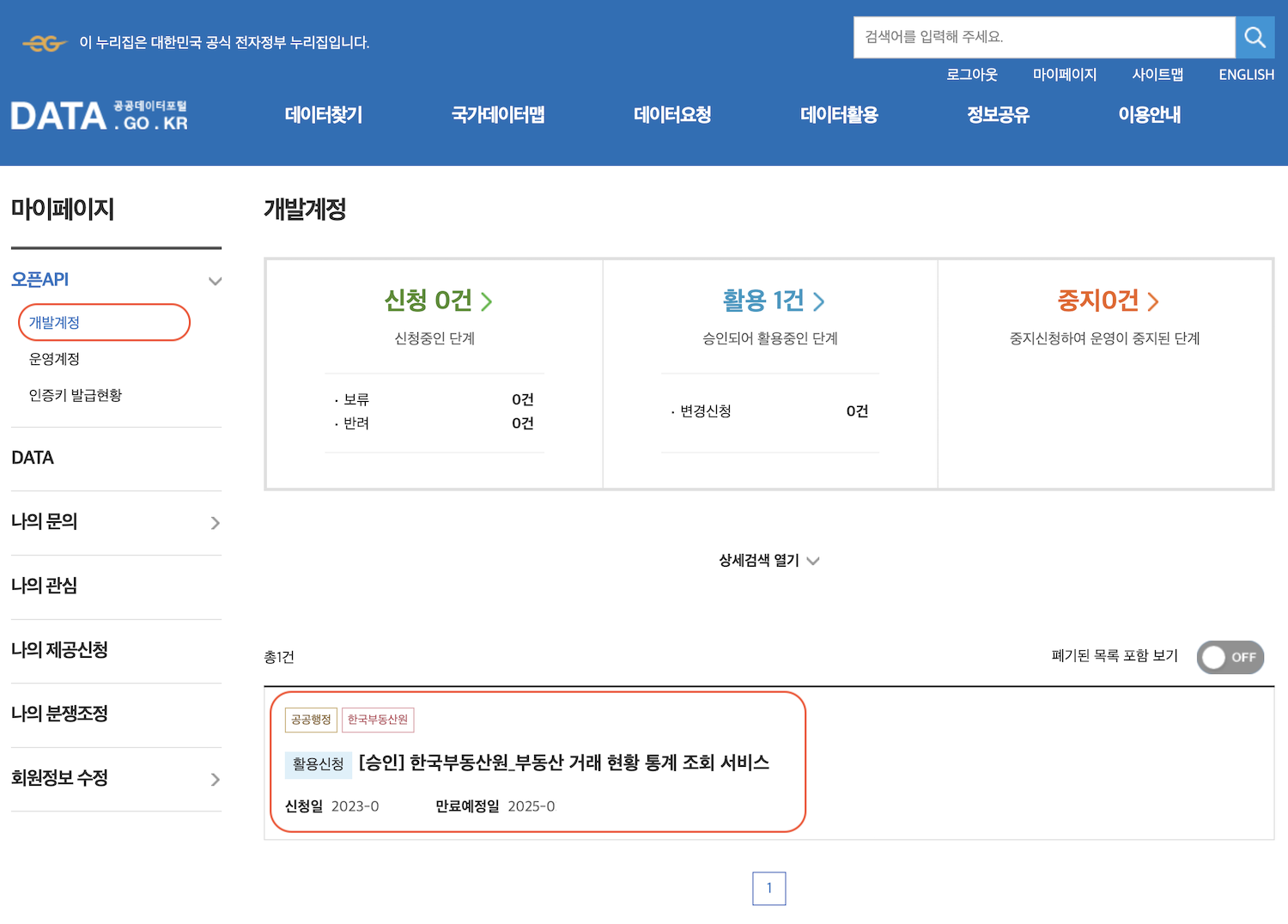The image size is (1288, 924).
Task: Open the 나의 분쟁조정 sidebar item
Action: point(59,713)
